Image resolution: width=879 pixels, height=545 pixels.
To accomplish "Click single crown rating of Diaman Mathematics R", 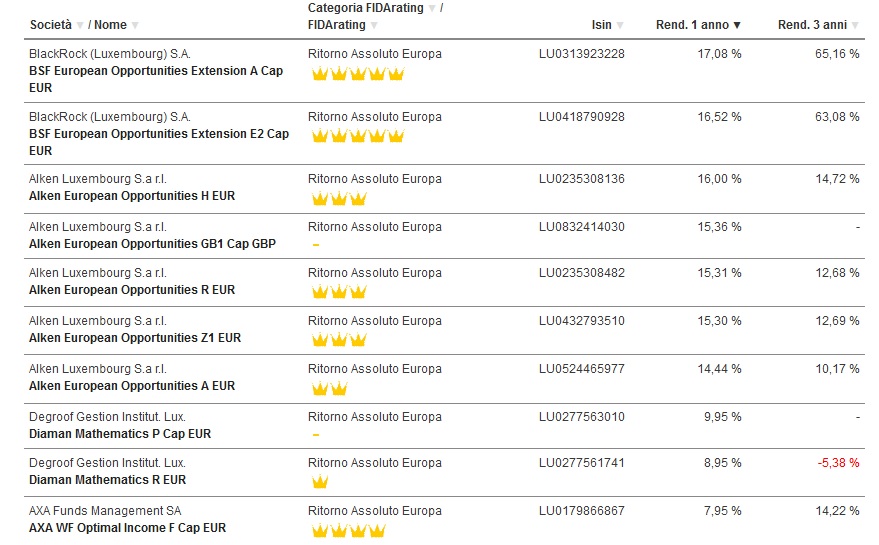I will pyautogui.click(x=320, y=481).
